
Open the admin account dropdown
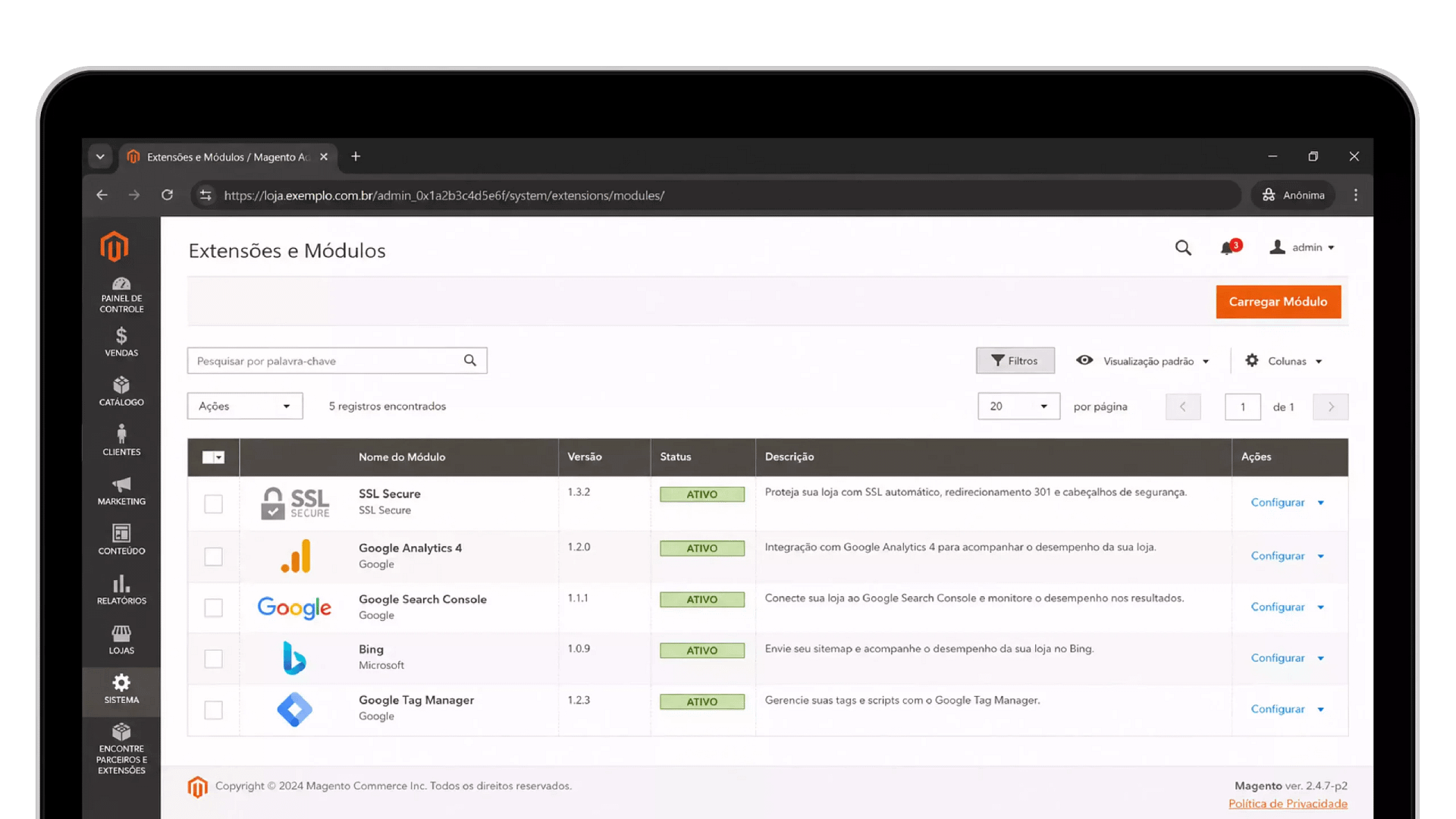[1302, 247]
